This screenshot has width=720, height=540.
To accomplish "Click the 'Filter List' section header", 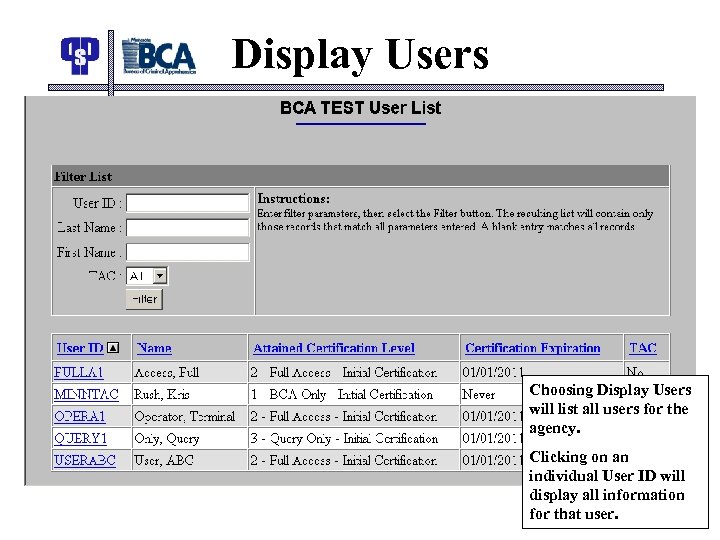I will [x=360, y=176].
